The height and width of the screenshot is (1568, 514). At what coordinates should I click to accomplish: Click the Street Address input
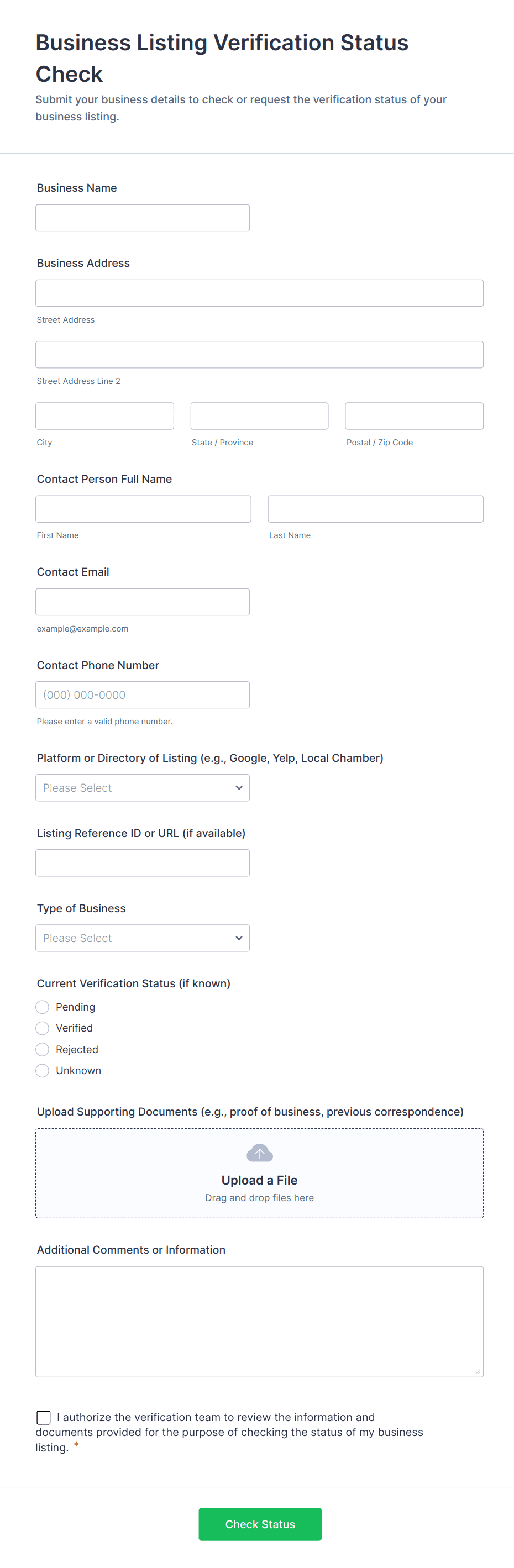tap(259, 293)
